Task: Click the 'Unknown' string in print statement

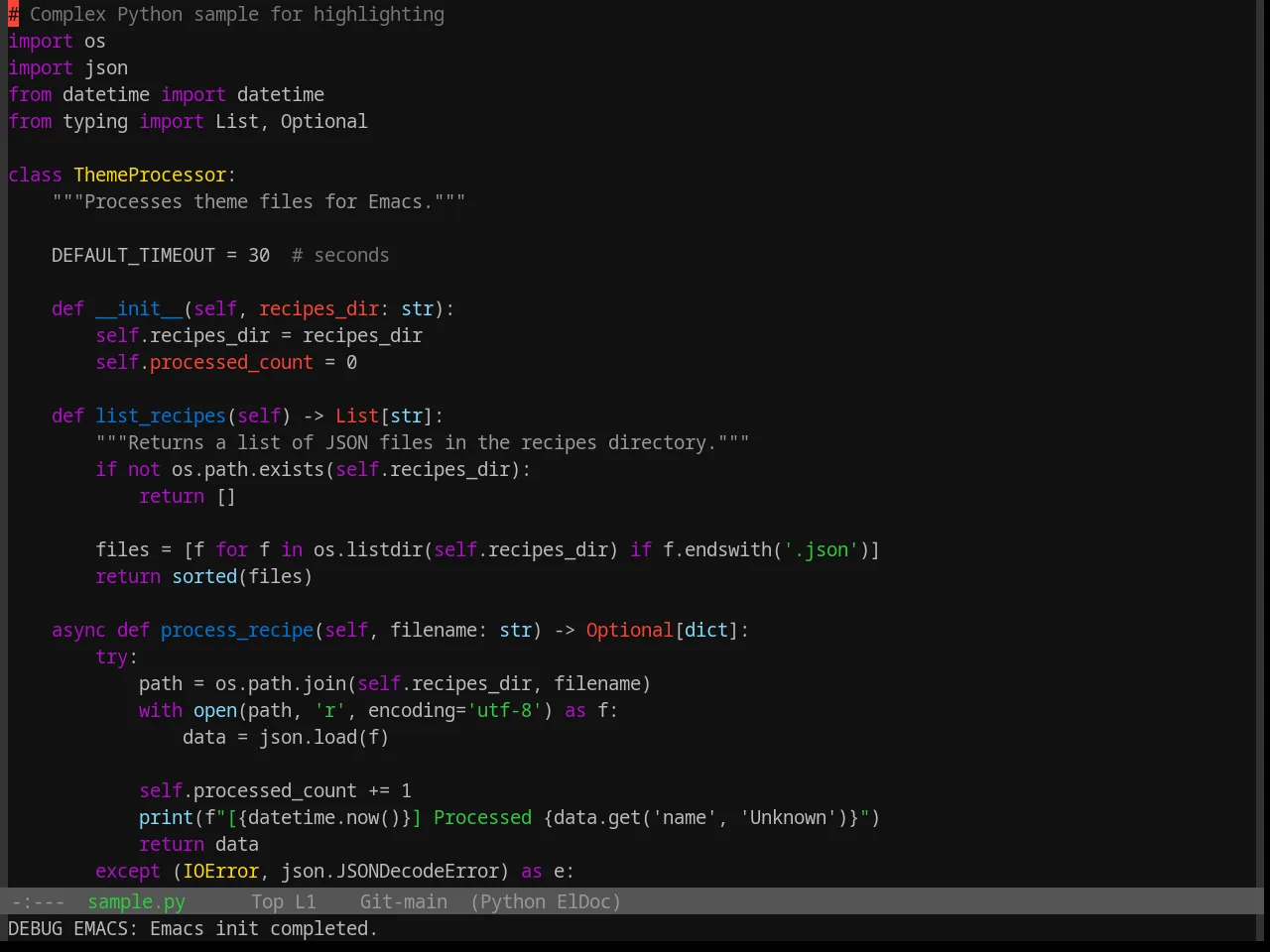Action: 788,817
